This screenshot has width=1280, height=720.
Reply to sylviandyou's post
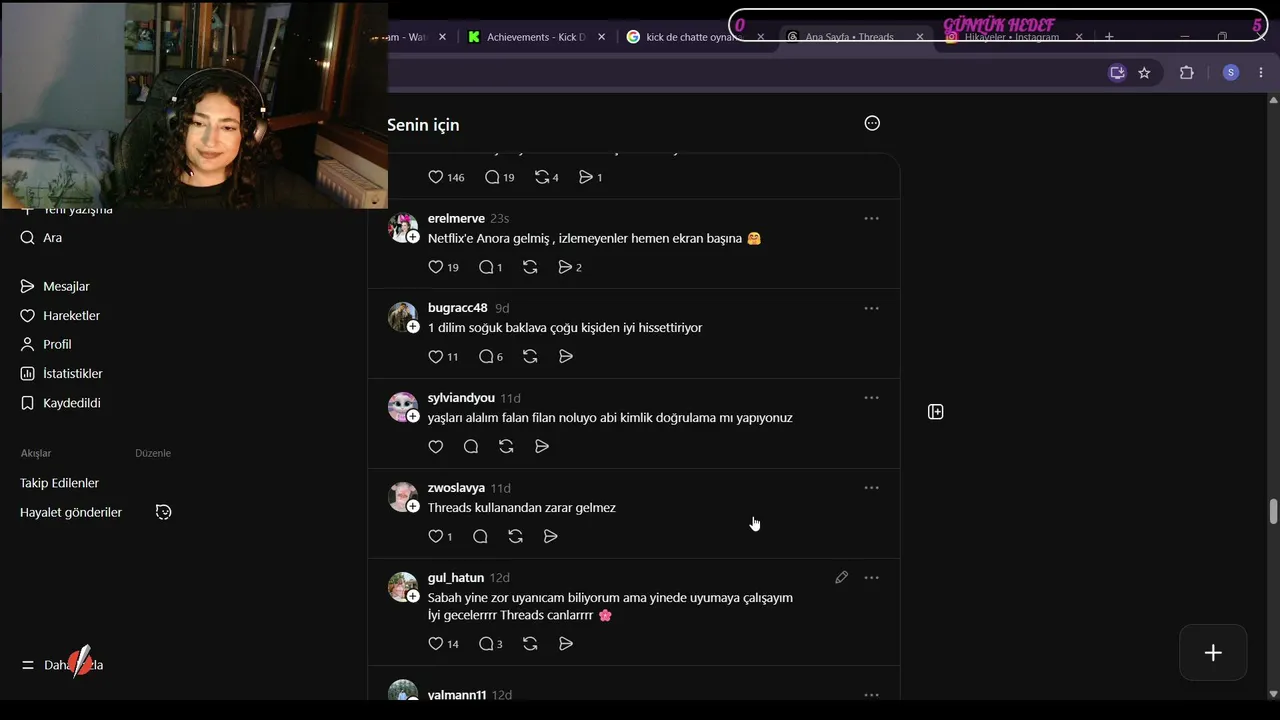click(471, 447)
